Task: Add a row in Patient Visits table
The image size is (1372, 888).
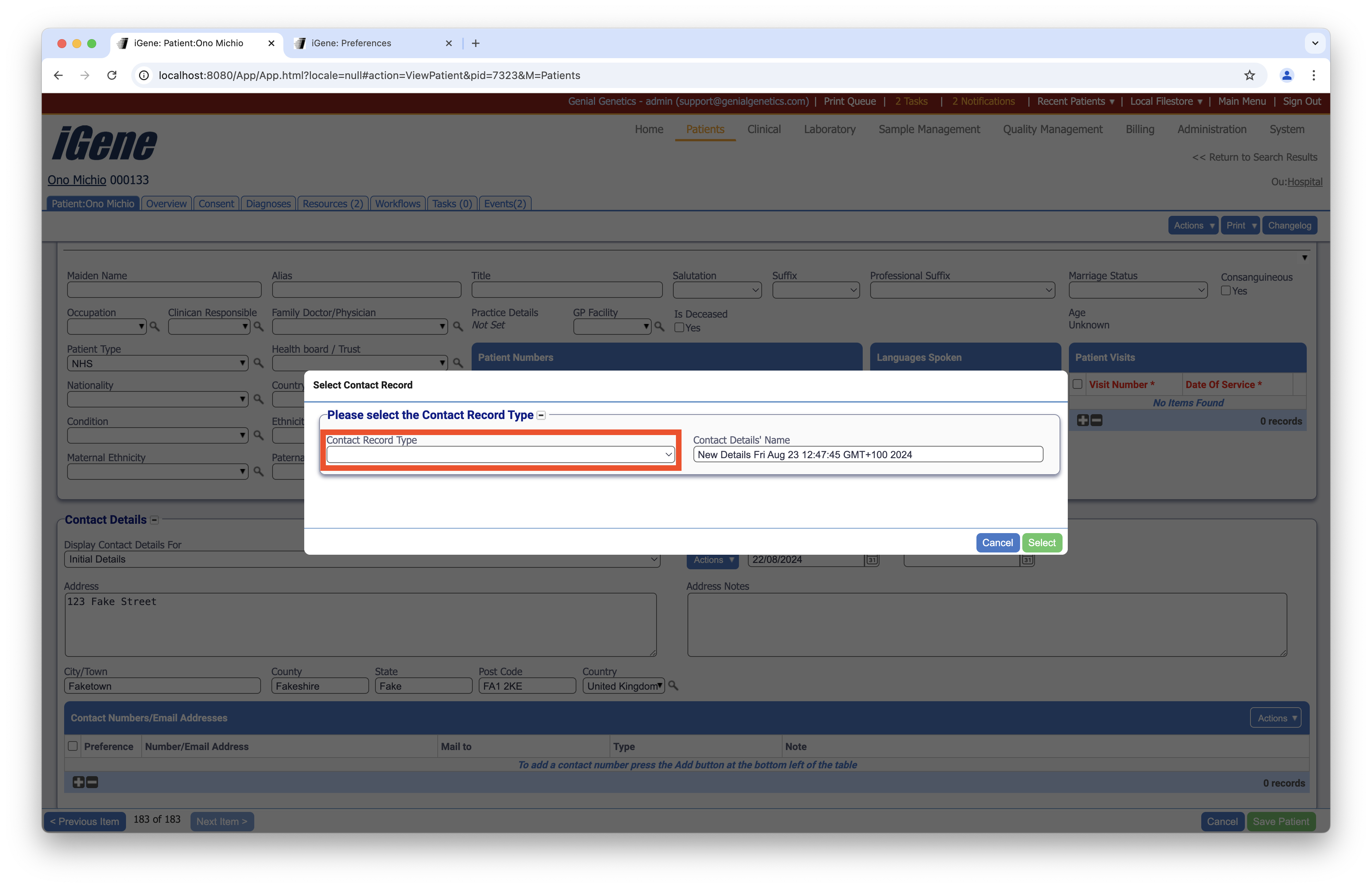Action: 1083,421
